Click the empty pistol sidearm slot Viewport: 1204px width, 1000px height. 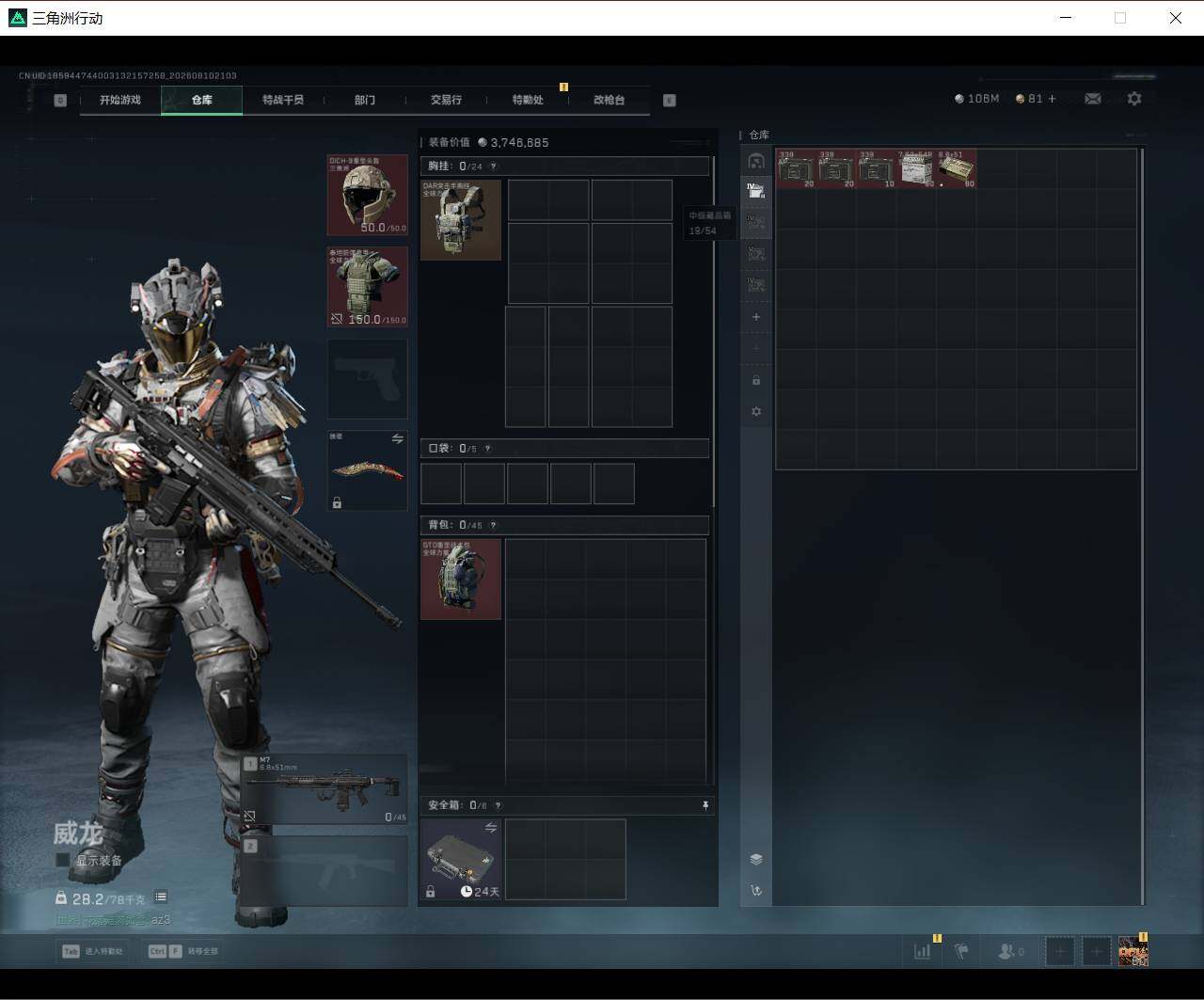pyautogui.click(x=368, y=378)
